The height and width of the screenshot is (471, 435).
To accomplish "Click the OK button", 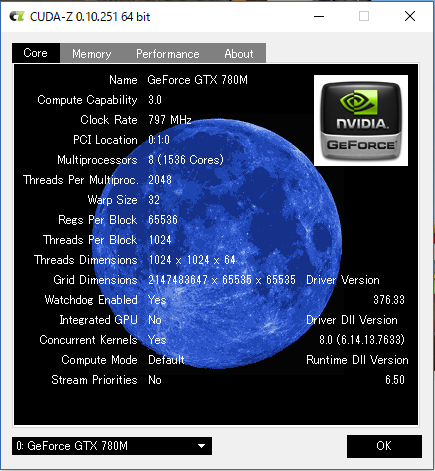I will tap(384, 446).
